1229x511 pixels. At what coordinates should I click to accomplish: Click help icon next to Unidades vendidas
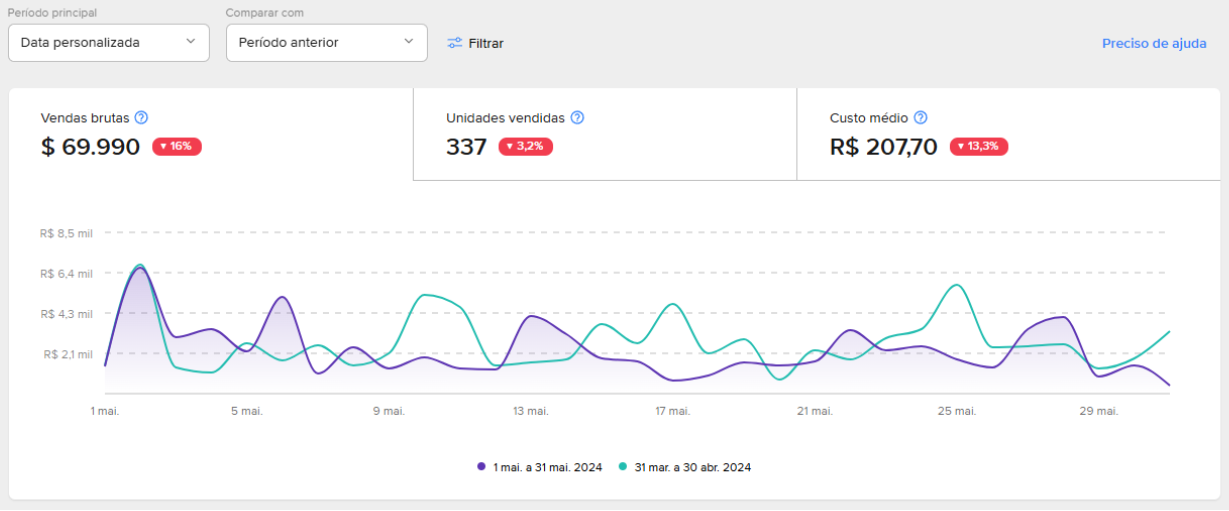pyautogui.click(x=577, y=118)
